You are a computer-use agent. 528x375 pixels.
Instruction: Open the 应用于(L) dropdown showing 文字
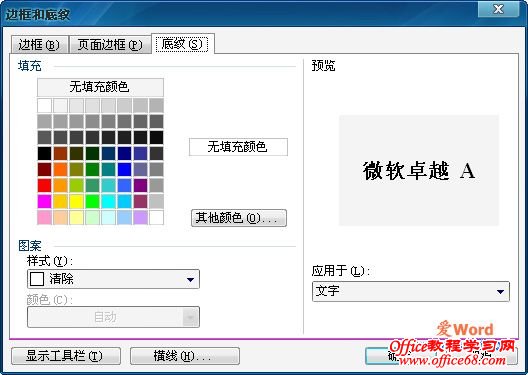tap(411, 291)
